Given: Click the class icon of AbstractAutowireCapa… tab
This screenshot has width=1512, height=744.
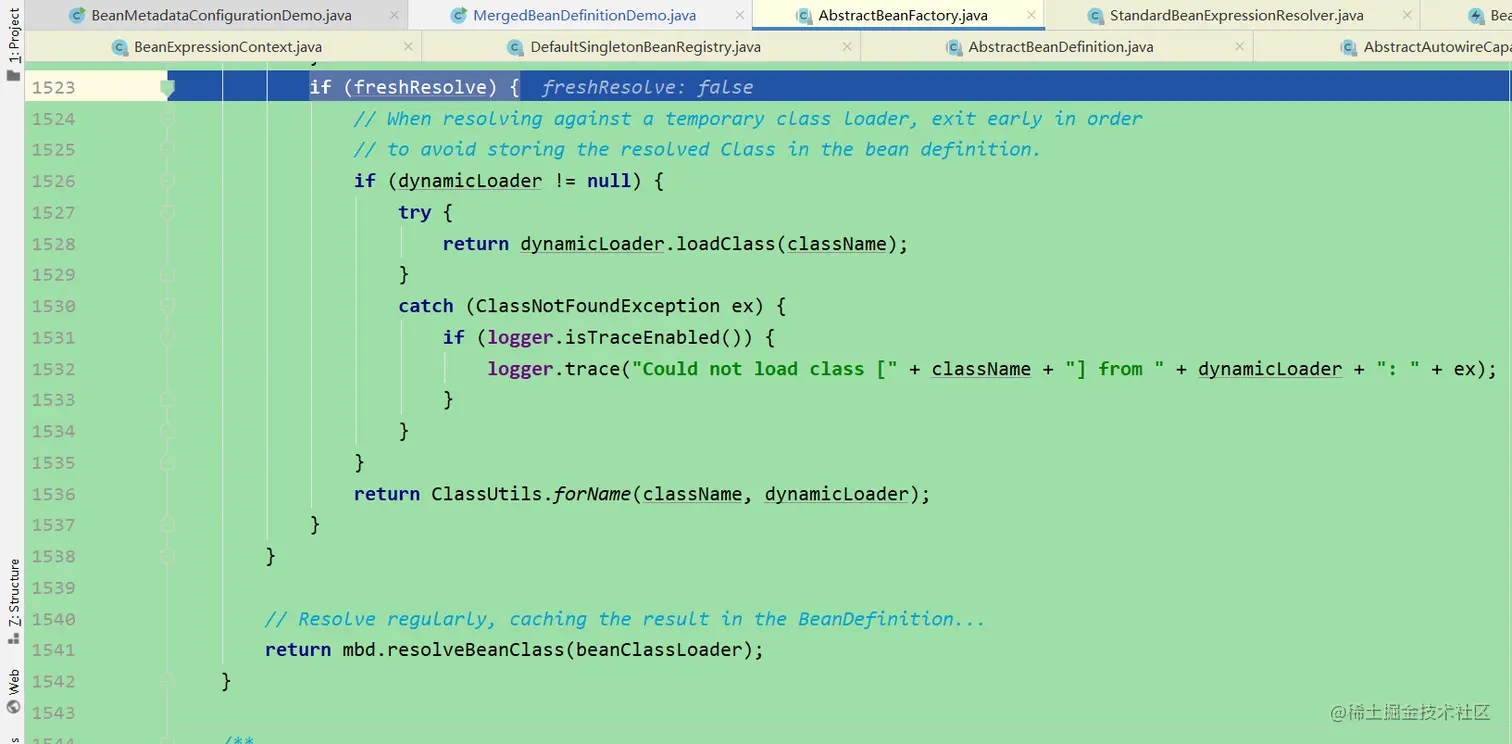Looking at the screenshot, I should click(x=1350, y=47).
